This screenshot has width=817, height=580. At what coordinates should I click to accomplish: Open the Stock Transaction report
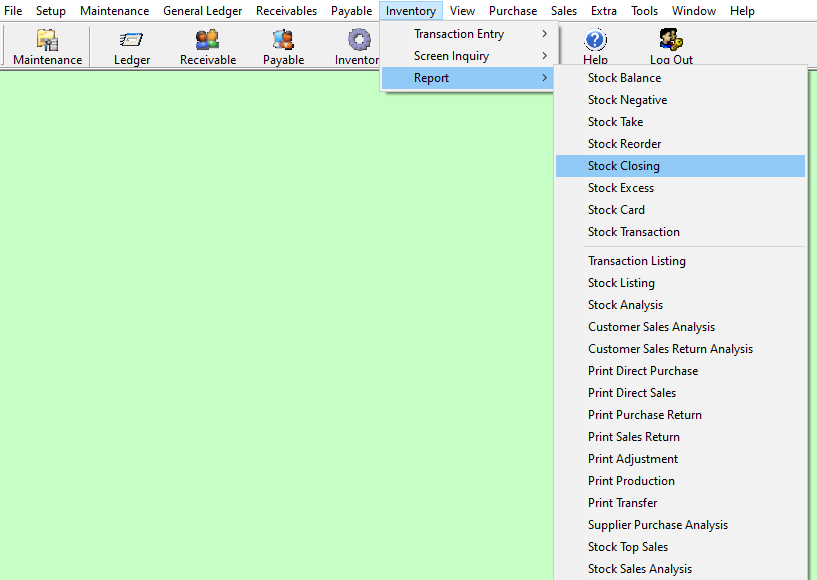(680, 232)
